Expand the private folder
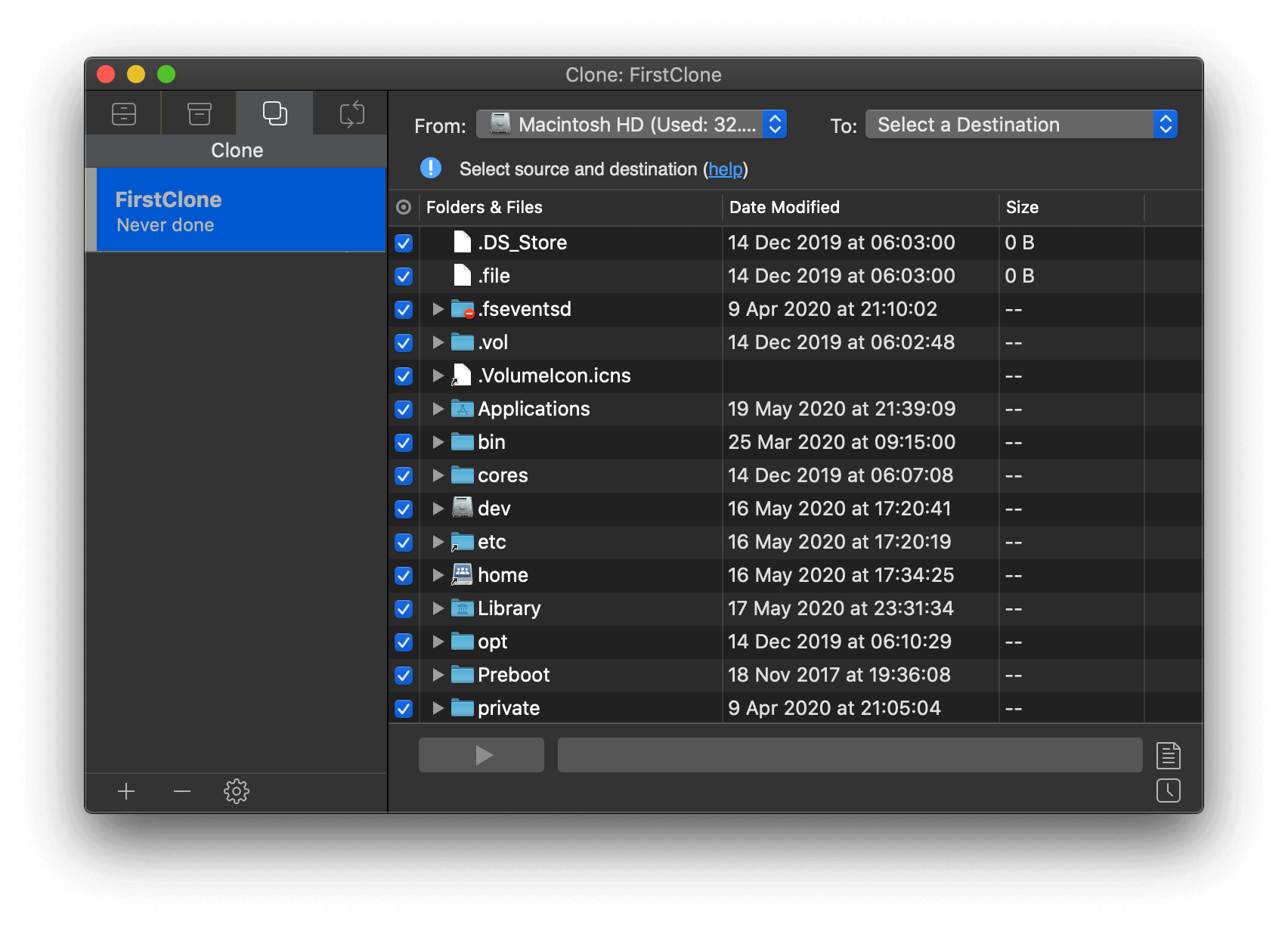 (438, 708)
